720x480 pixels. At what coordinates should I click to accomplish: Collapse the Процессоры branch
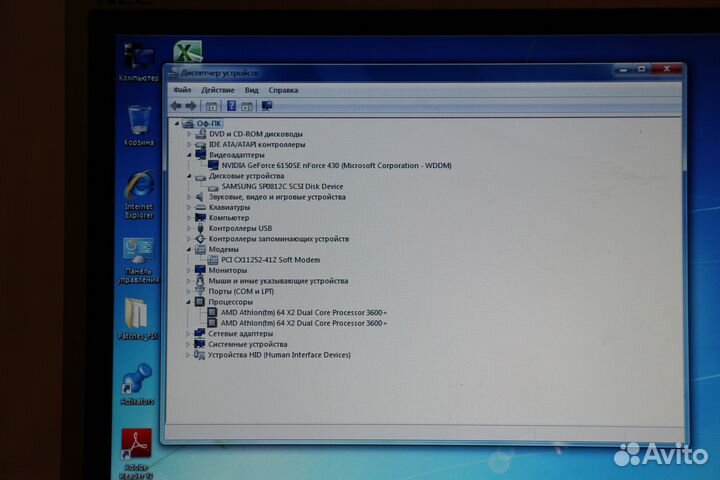[188, 302]
